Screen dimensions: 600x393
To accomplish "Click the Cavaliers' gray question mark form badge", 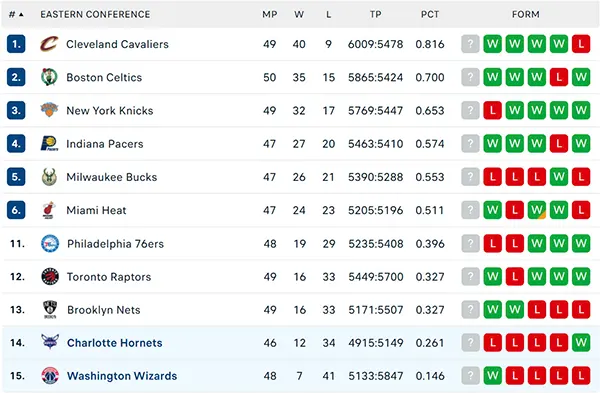I will 470,44.
